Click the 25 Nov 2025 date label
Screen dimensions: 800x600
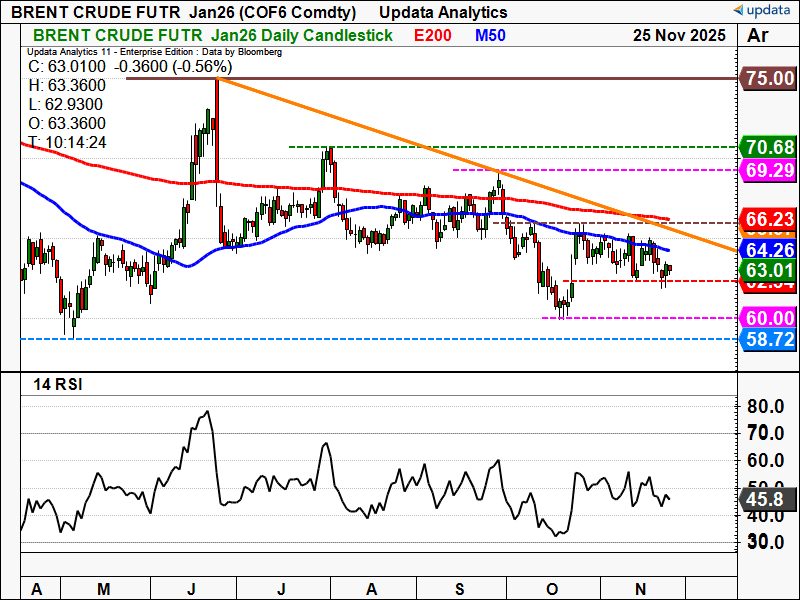(x=679, y=35)
